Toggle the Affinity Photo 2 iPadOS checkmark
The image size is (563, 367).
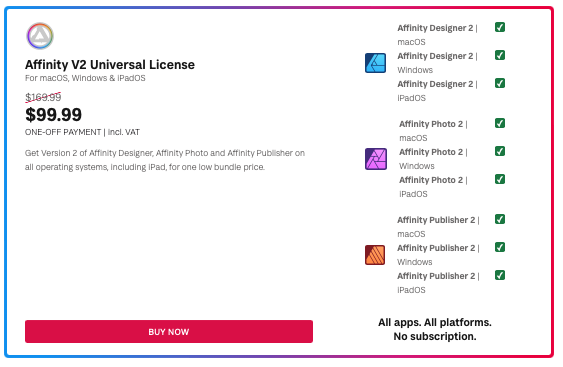[x=500, y=179]
